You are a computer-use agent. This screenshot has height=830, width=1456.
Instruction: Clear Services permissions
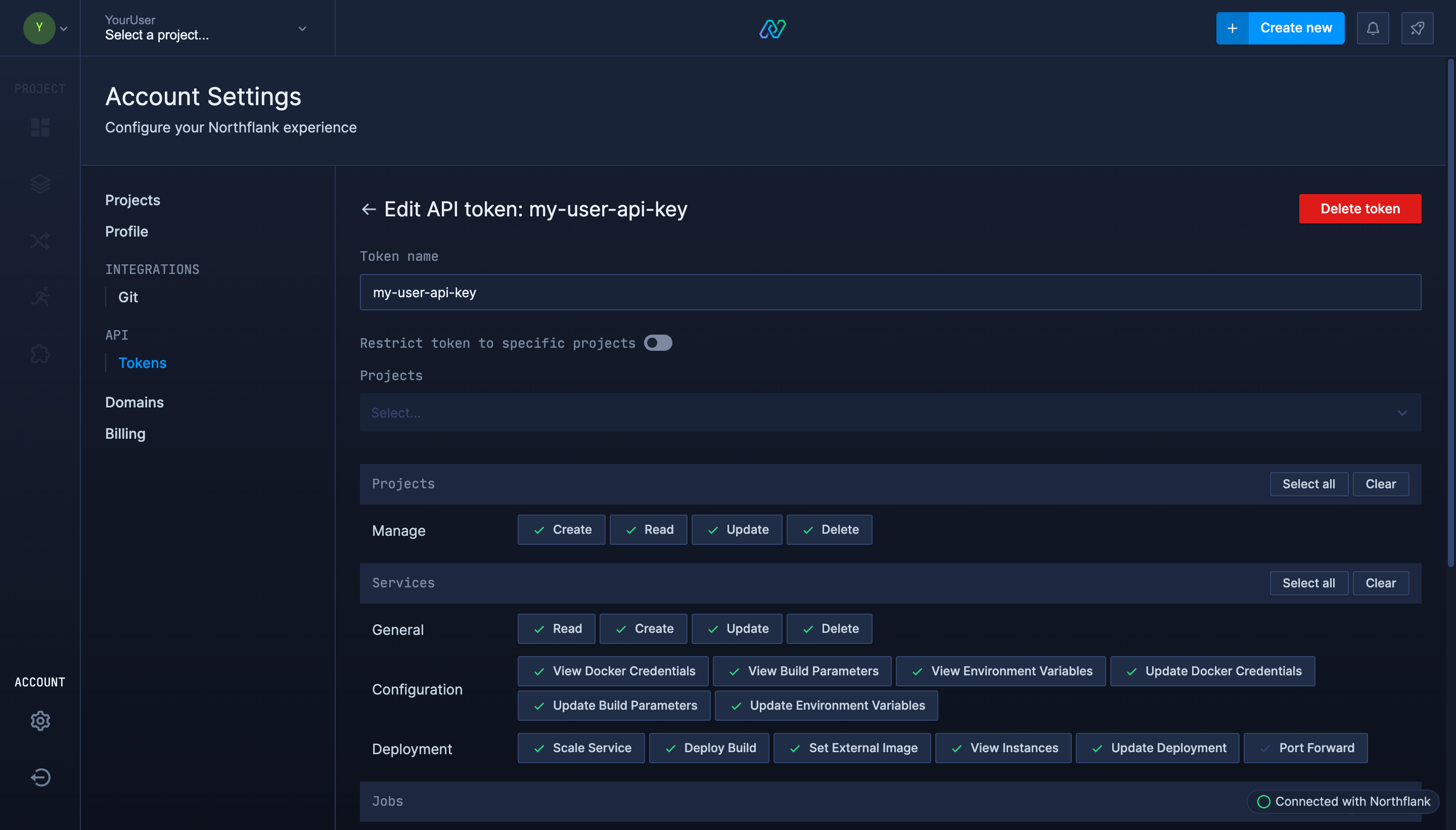point(1380,583)
